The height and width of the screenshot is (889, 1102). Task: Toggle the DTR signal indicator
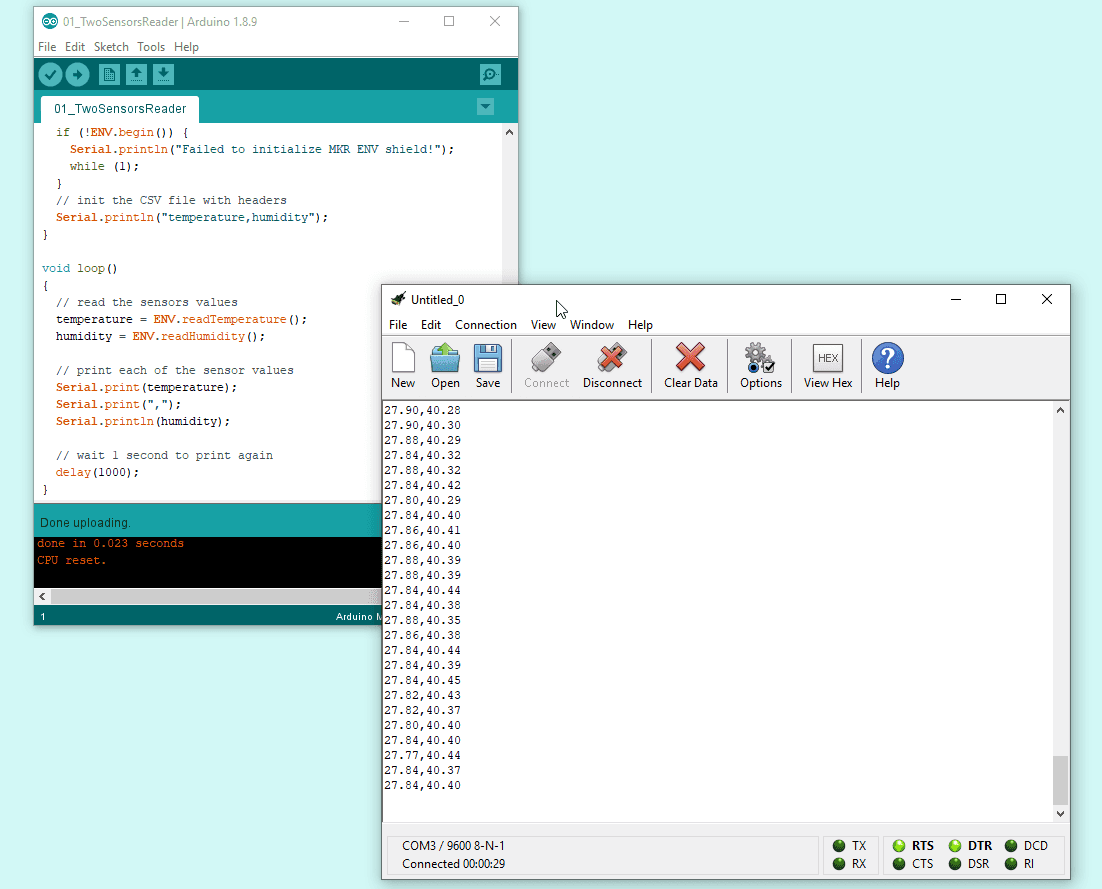click(x=955, y=846)
